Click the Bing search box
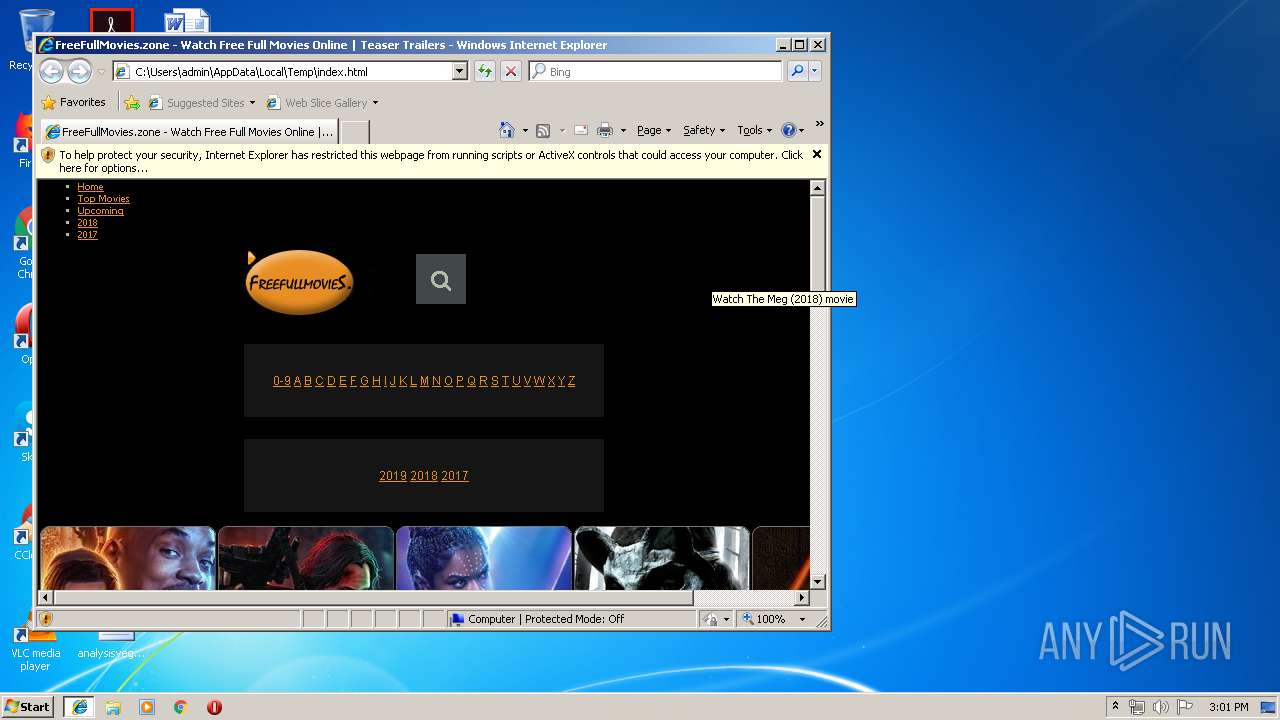Screen dimensions: 1280x720 (656, 71)
